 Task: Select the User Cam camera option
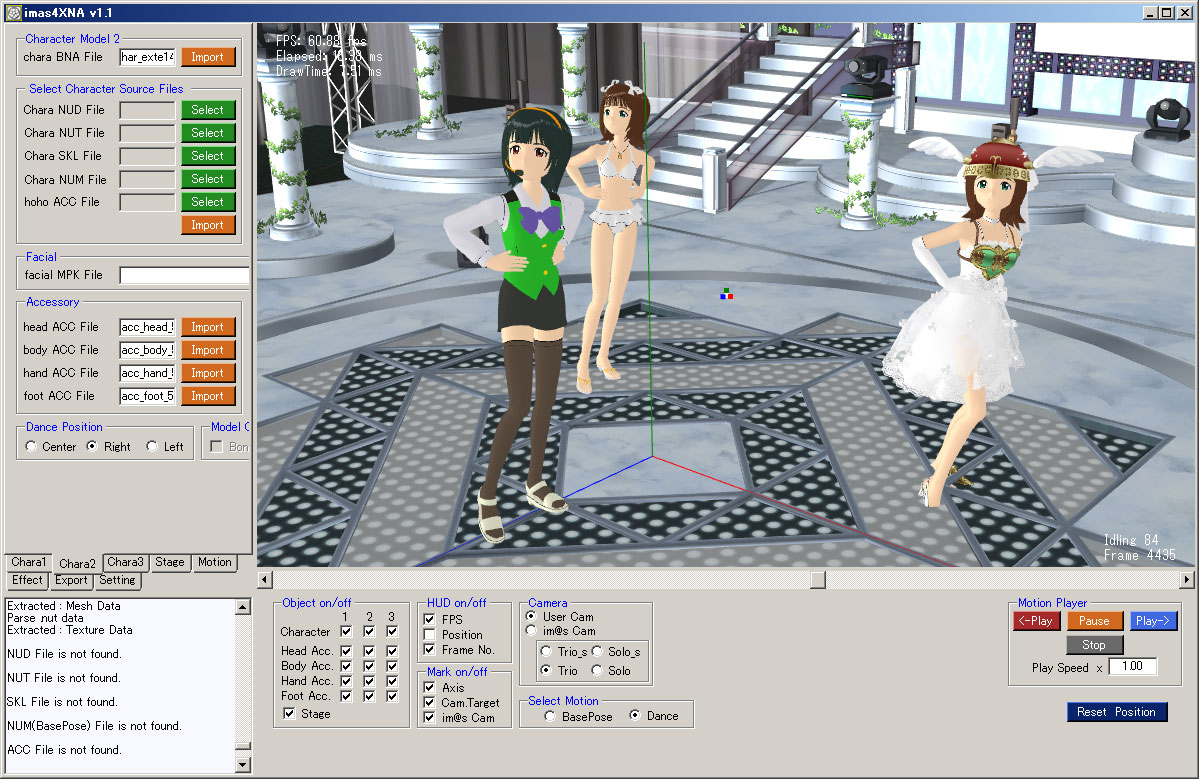531,616
